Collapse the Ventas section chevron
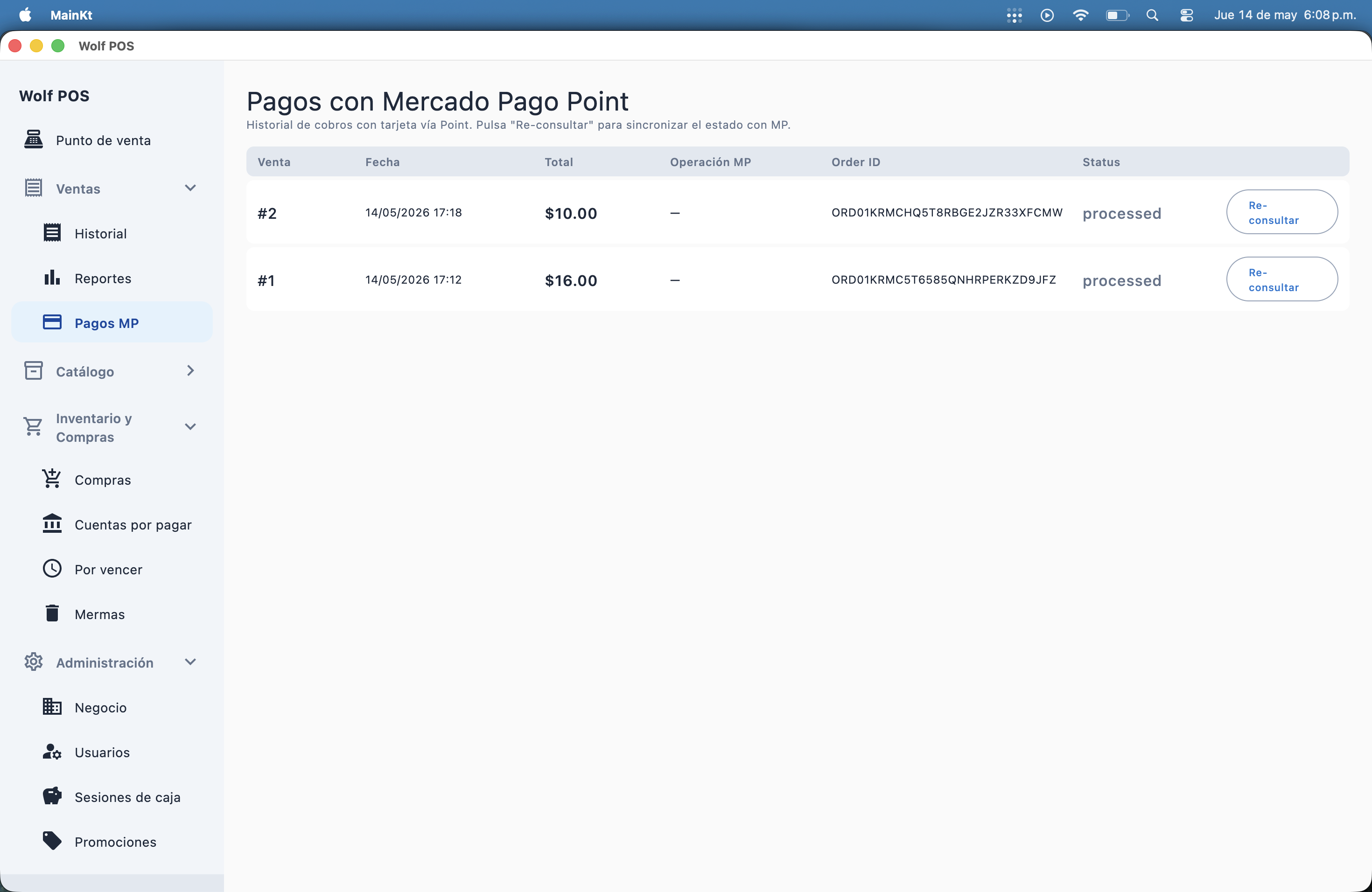This screenshot has width=1372, height=892. point(190,188)
